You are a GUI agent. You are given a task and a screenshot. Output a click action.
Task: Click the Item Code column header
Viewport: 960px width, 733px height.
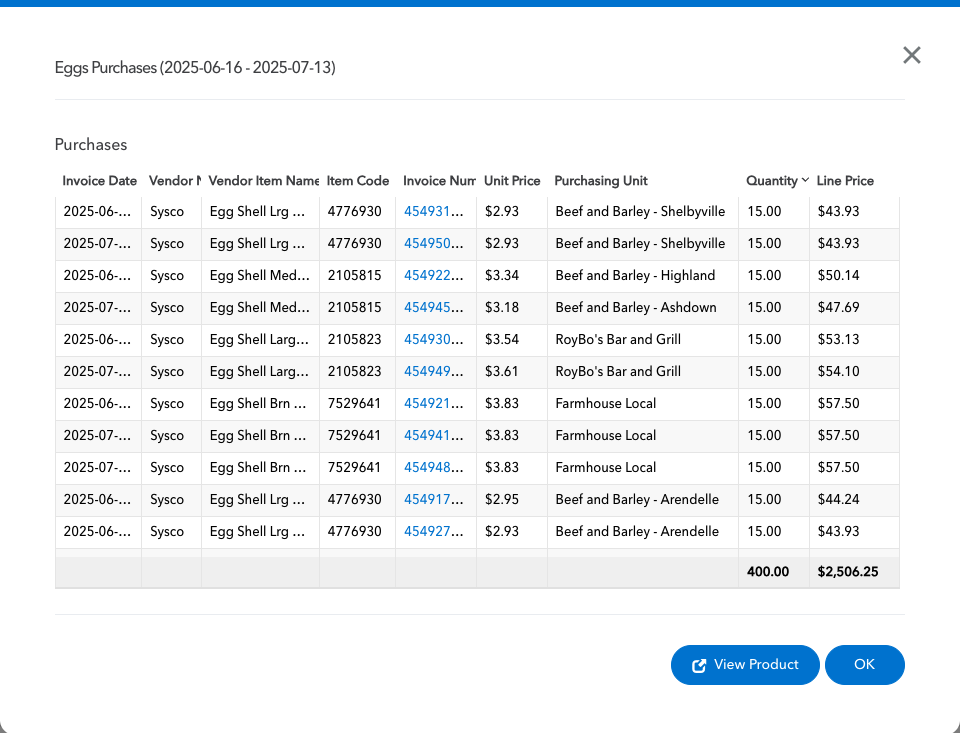(x=357, y=181)
